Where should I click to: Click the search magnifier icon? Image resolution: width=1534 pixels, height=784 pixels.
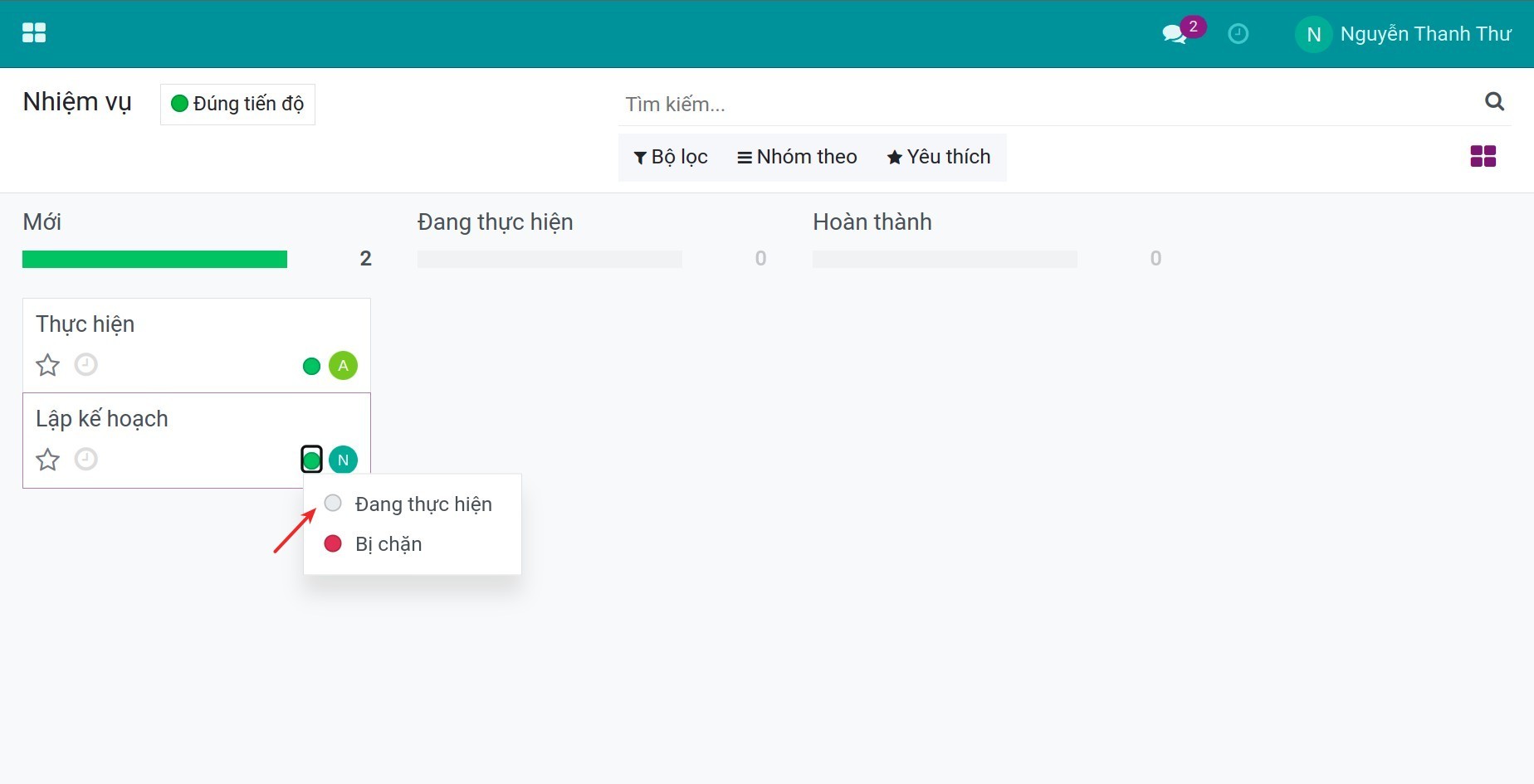click(x=1494, y=101)
